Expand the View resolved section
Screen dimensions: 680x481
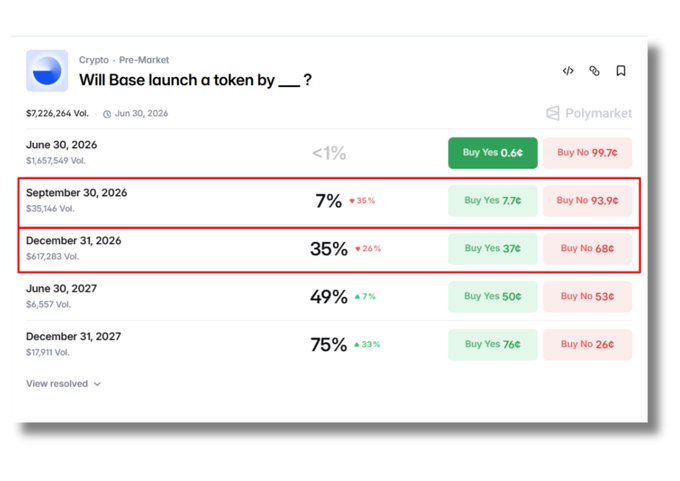[63, 384]
